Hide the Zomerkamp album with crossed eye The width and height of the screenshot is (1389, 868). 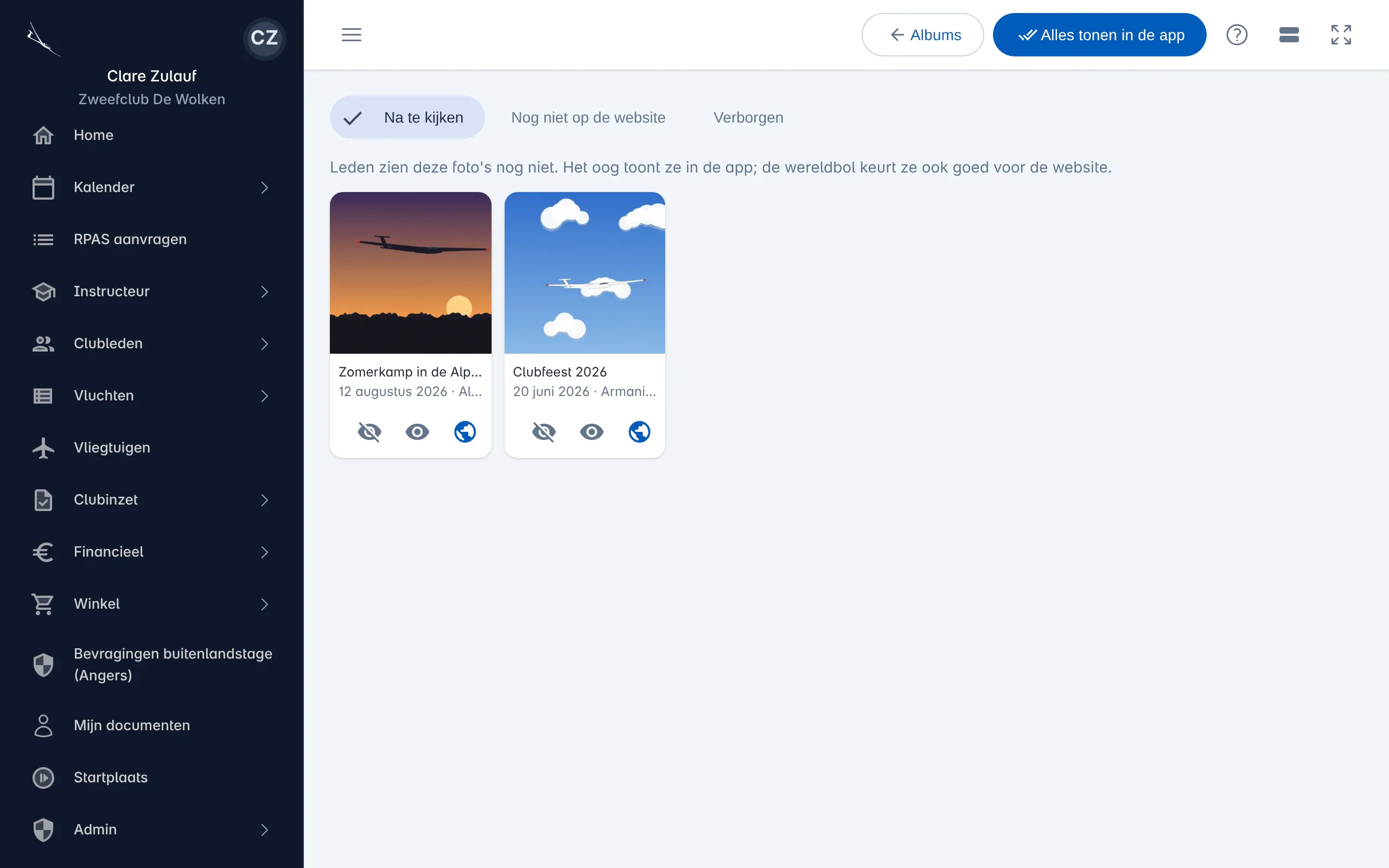coord(369,432)
